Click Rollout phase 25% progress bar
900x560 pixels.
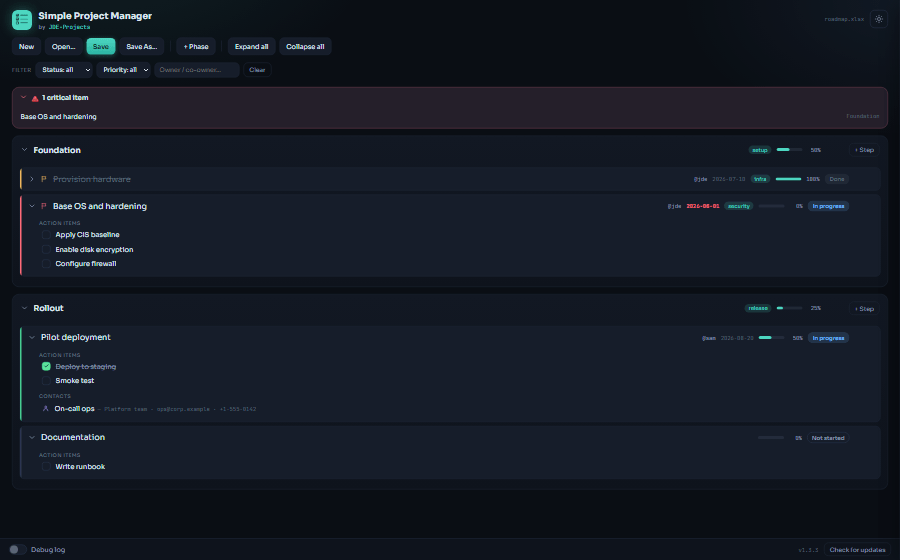(789, 308)
